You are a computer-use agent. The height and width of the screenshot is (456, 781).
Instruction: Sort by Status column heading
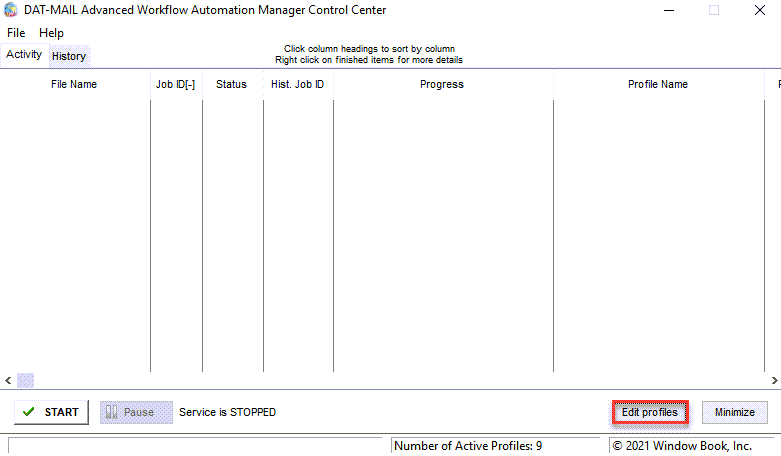(x=232, y=84)
